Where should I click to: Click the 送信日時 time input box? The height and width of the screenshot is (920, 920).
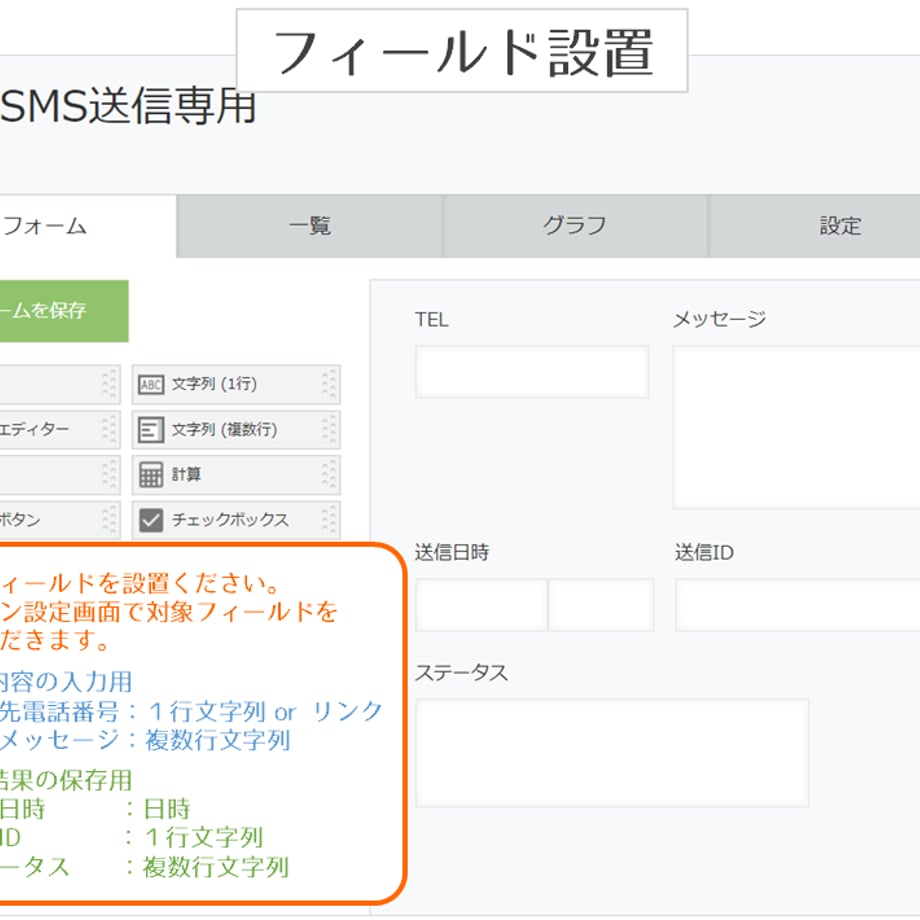coord(601,605)
